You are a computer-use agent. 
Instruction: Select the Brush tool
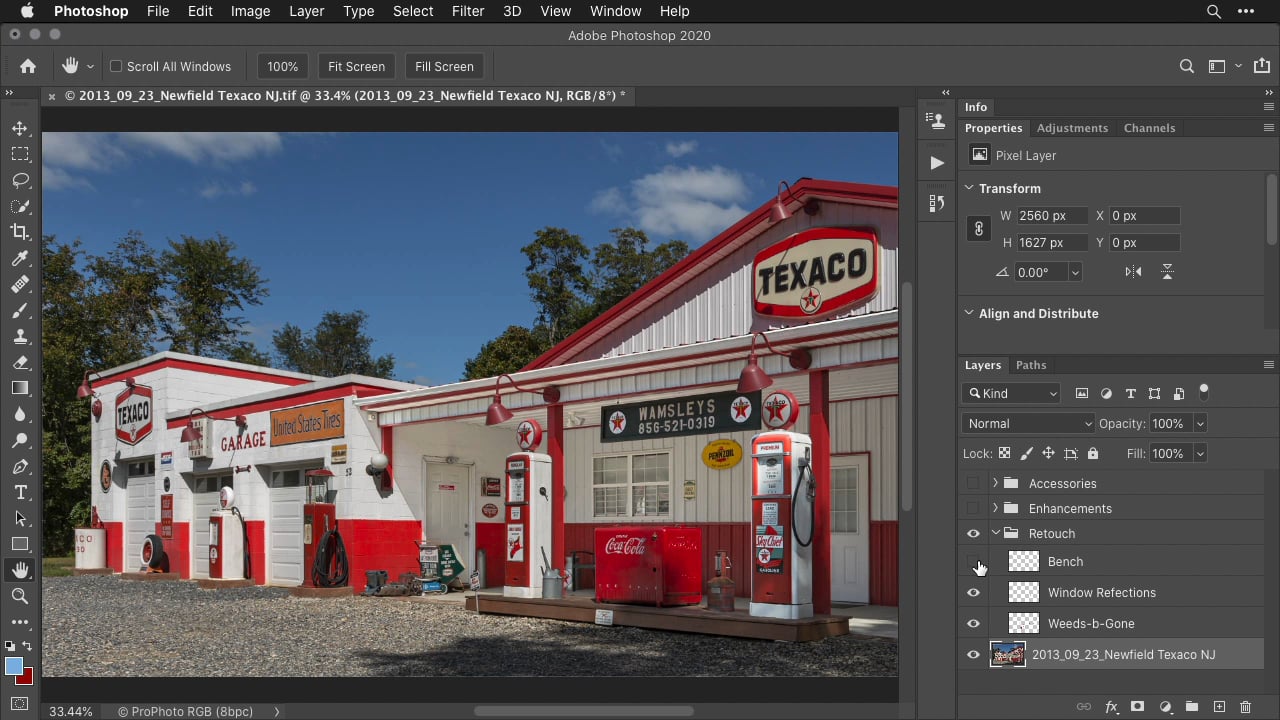point(19,310)
